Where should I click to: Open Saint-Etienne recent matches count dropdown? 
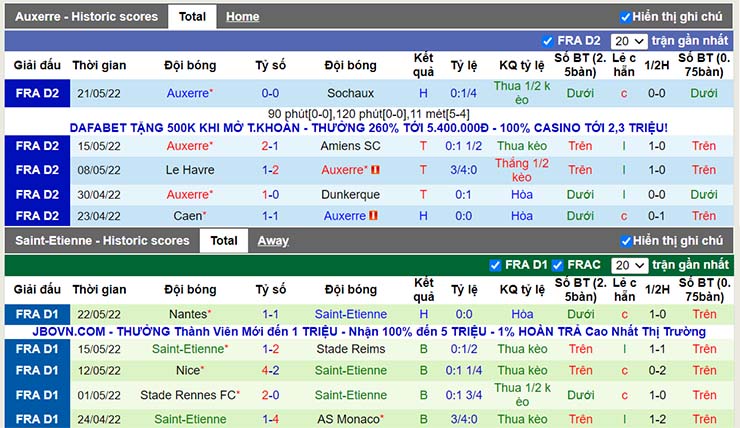point(629,266)
